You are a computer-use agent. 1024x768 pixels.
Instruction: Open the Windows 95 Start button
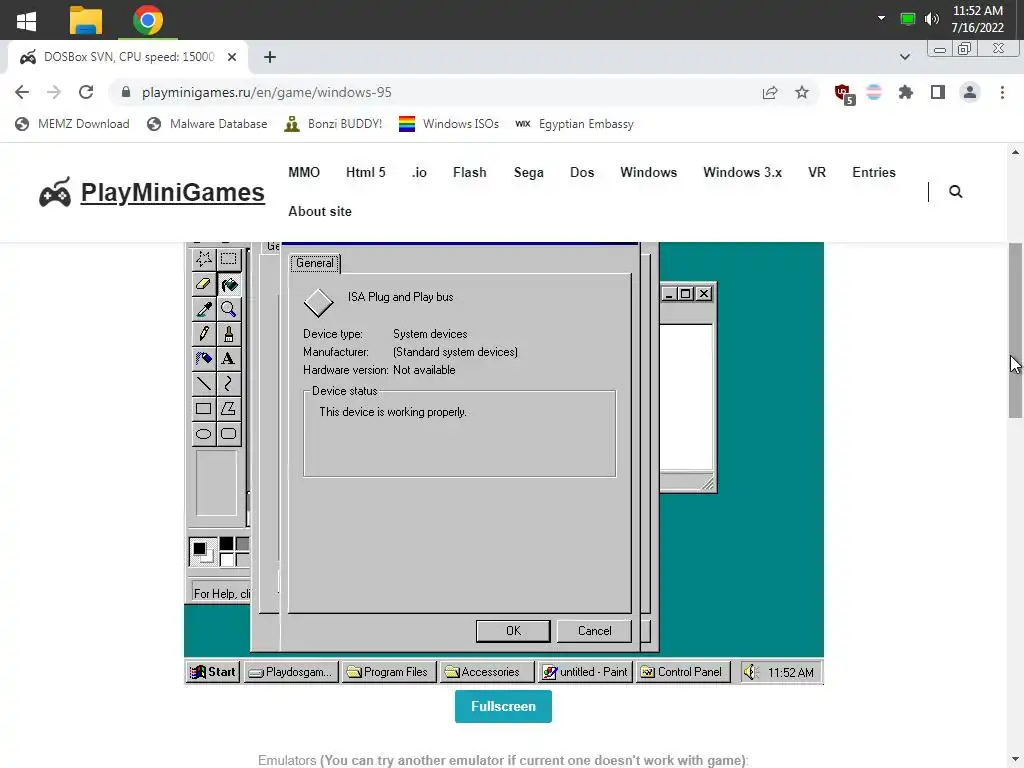[213, 672]
